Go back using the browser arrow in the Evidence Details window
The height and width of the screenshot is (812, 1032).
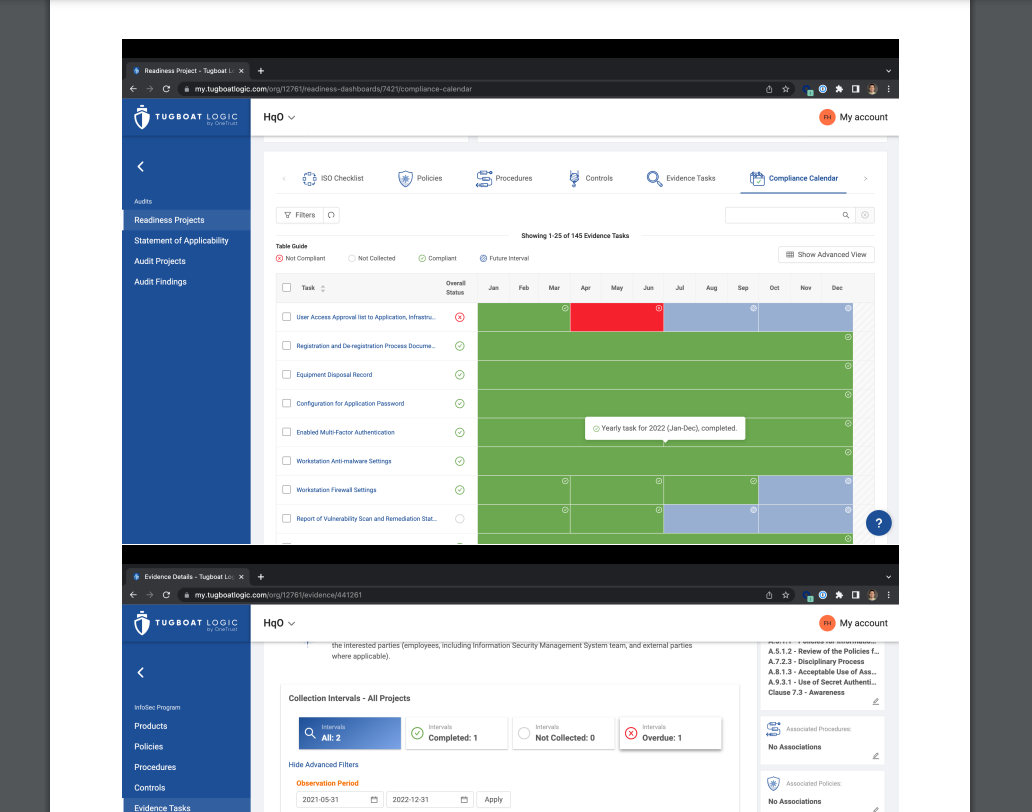pos(134,595)
